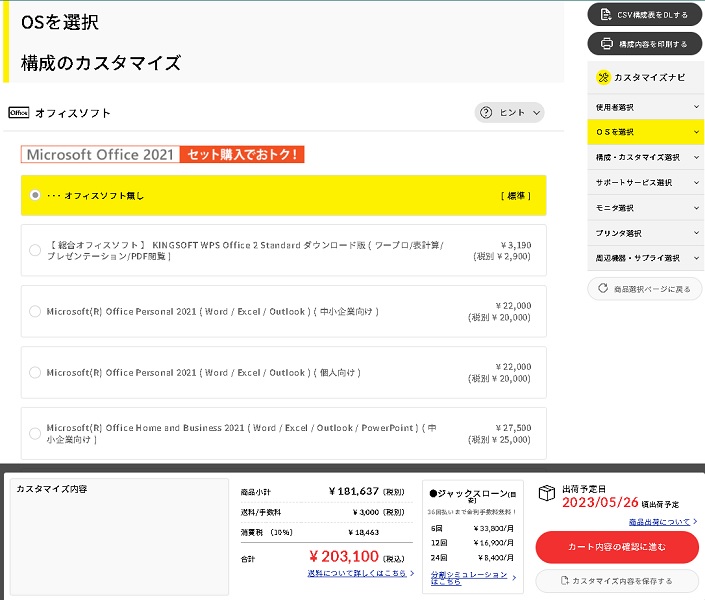Click the red カート内容の確認に進む button
This screenshot has height=600, width=705.
tap(616, 547)
